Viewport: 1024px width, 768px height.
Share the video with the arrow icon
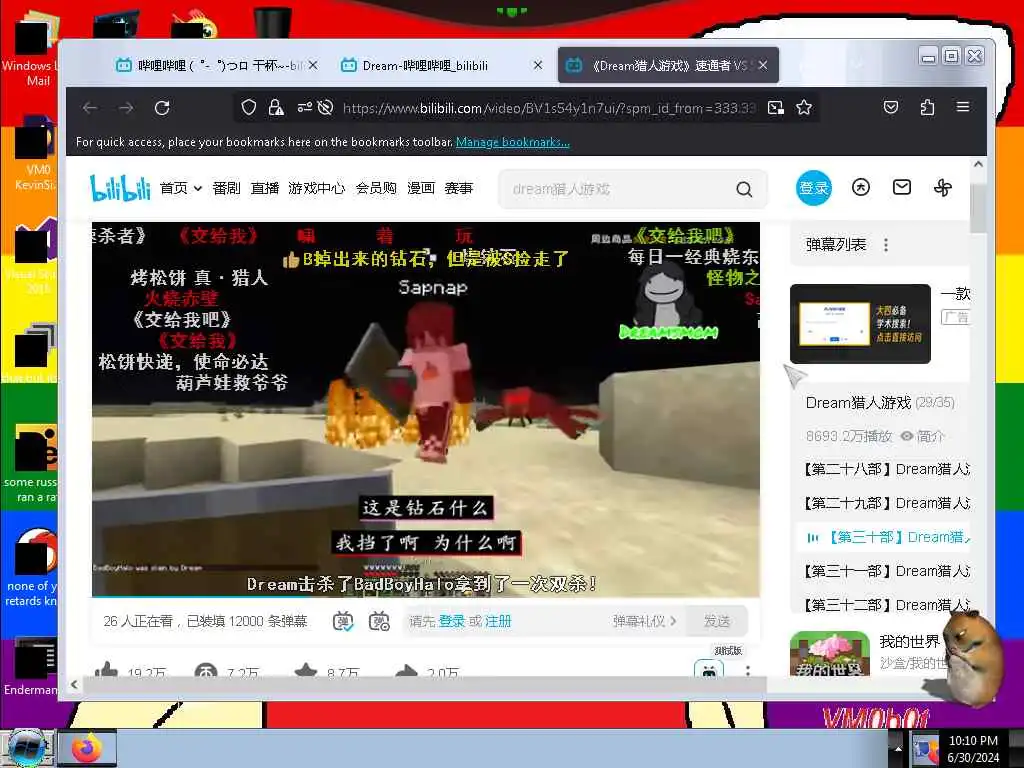point(406,670)
